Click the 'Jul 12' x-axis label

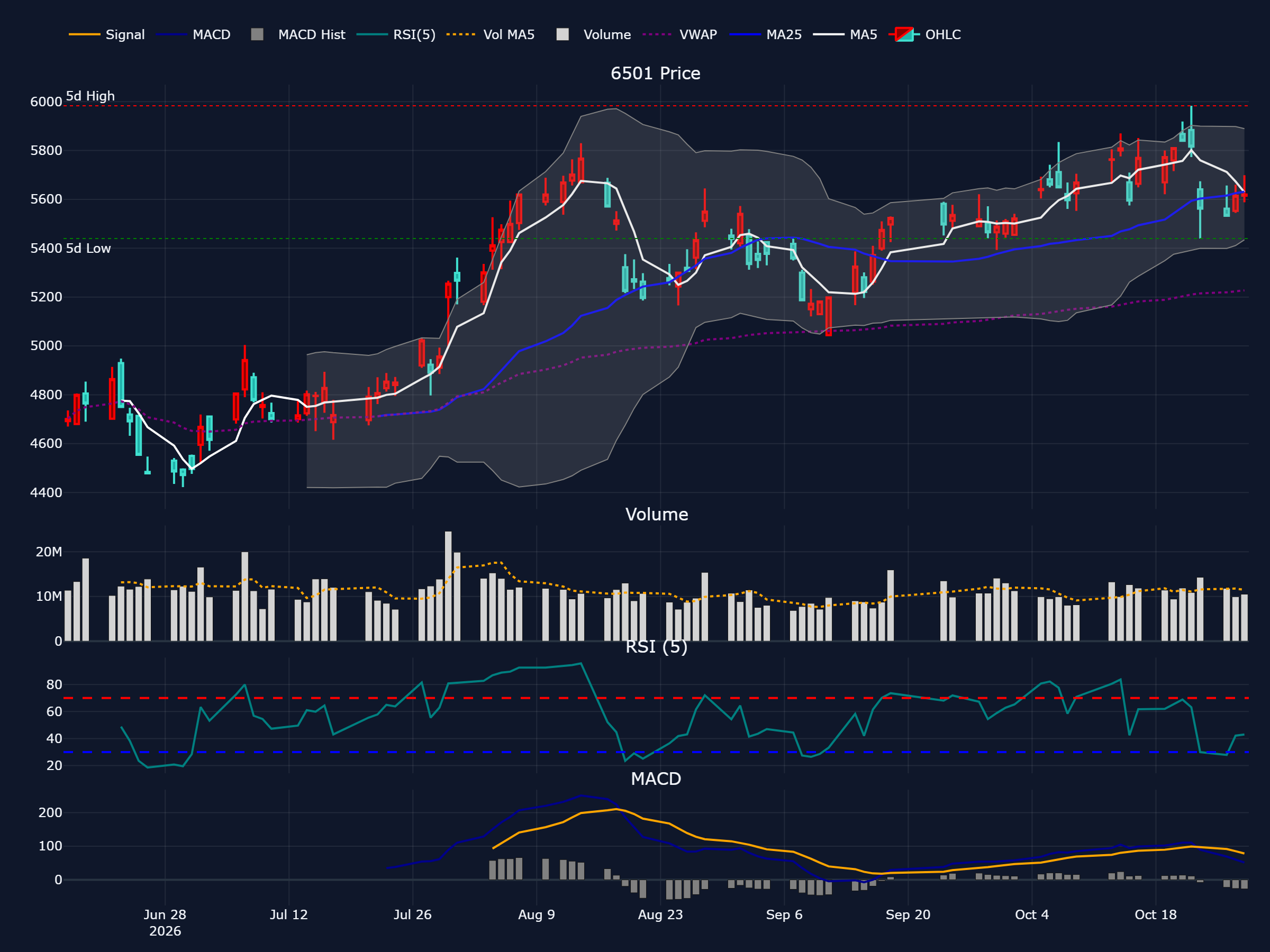[289, 914]
